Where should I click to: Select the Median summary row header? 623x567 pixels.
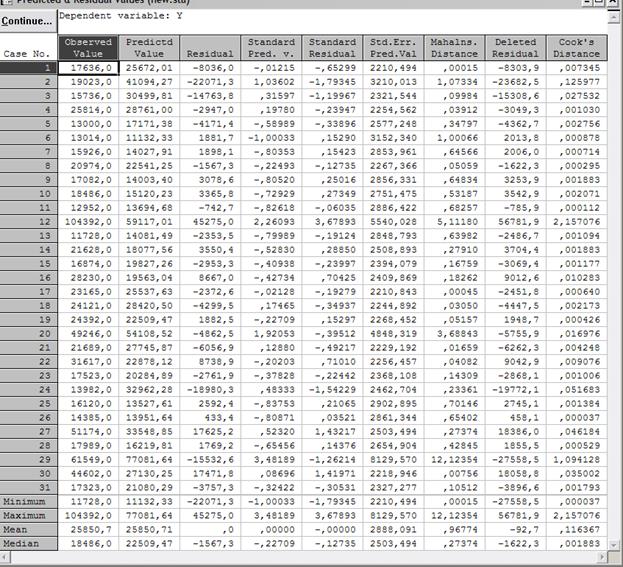[x=29, y=543]
